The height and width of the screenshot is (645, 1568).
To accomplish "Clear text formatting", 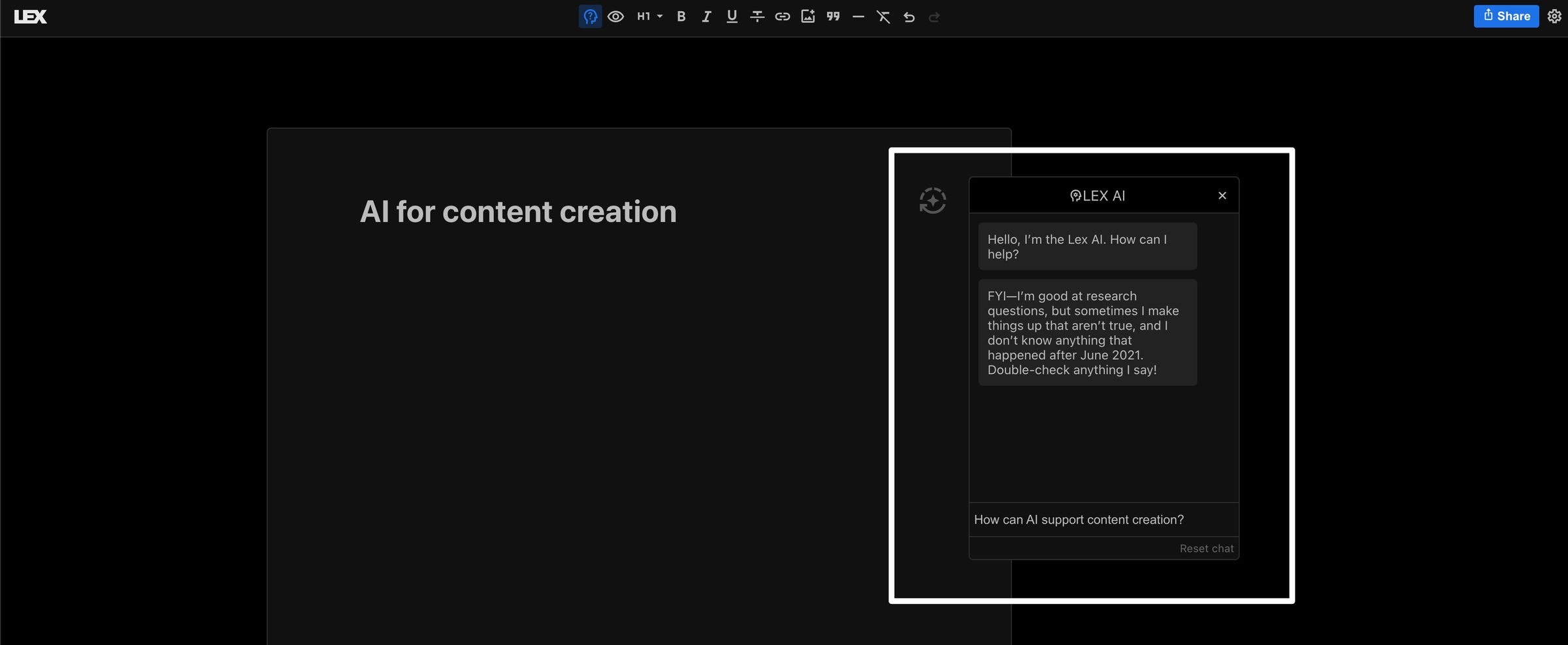I will (883, 16).
